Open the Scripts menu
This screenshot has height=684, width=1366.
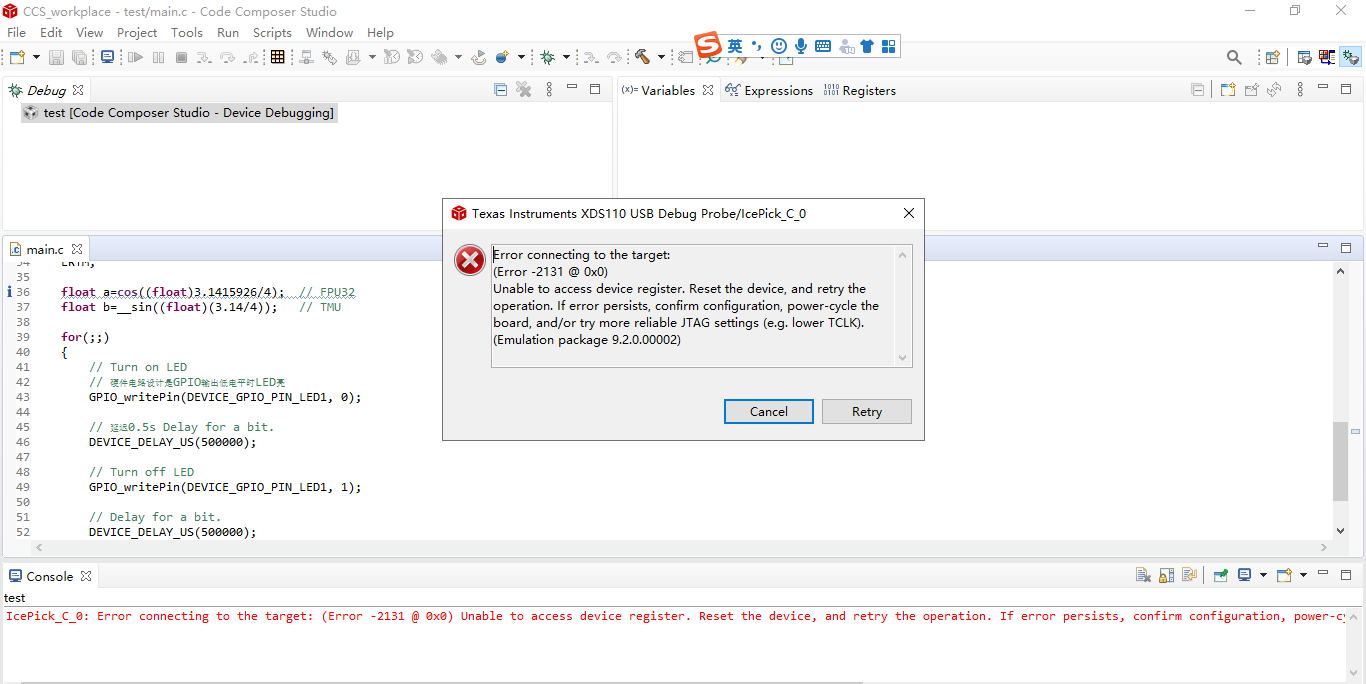(x=272, y=32)
